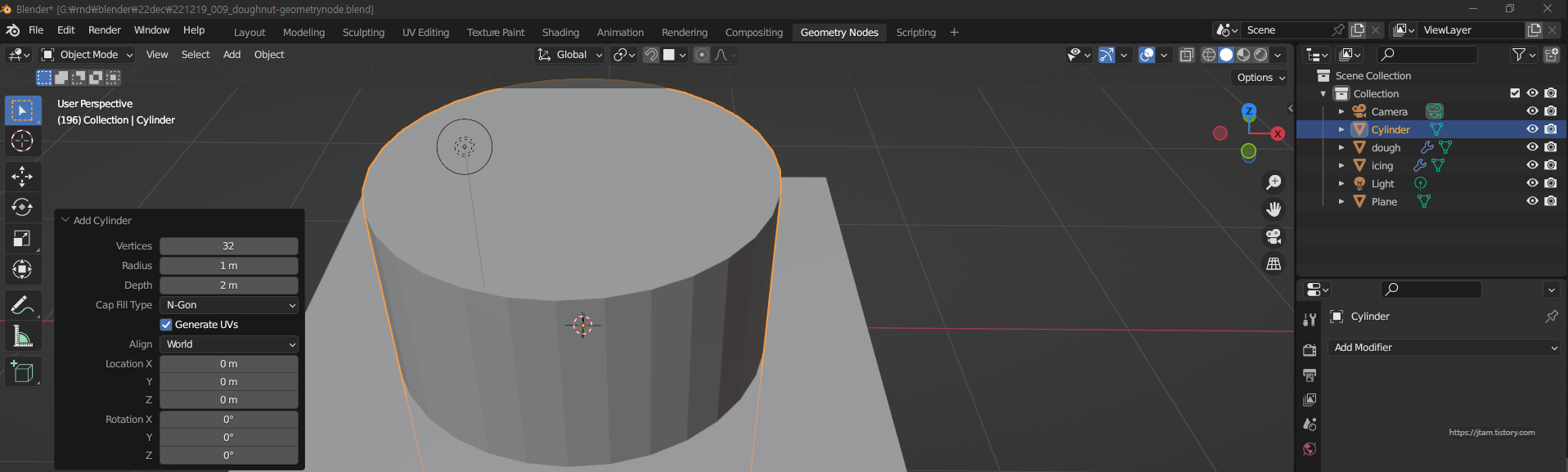This screenshot has height=472, width=1568.
Task: Select the icing object in outliner
Action: pyautogui.click(x=1382, y=165)
